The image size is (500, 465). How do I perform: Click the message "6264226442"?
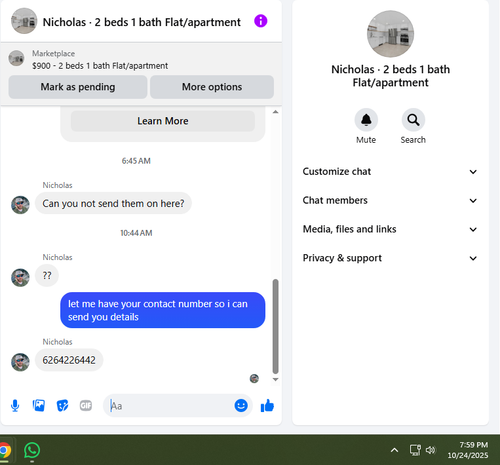point(69,360)
